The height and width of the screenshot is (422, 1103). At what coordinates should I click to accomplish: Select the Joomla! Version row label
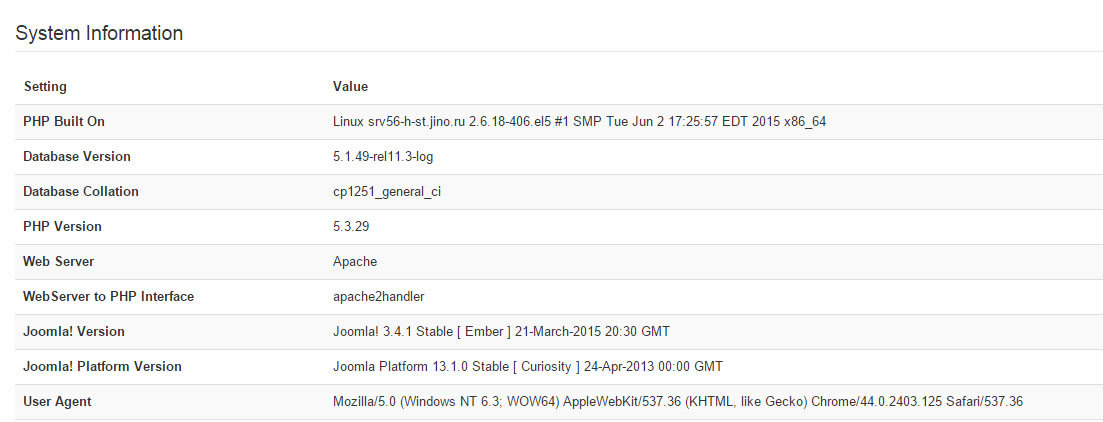tap(74, 332)
